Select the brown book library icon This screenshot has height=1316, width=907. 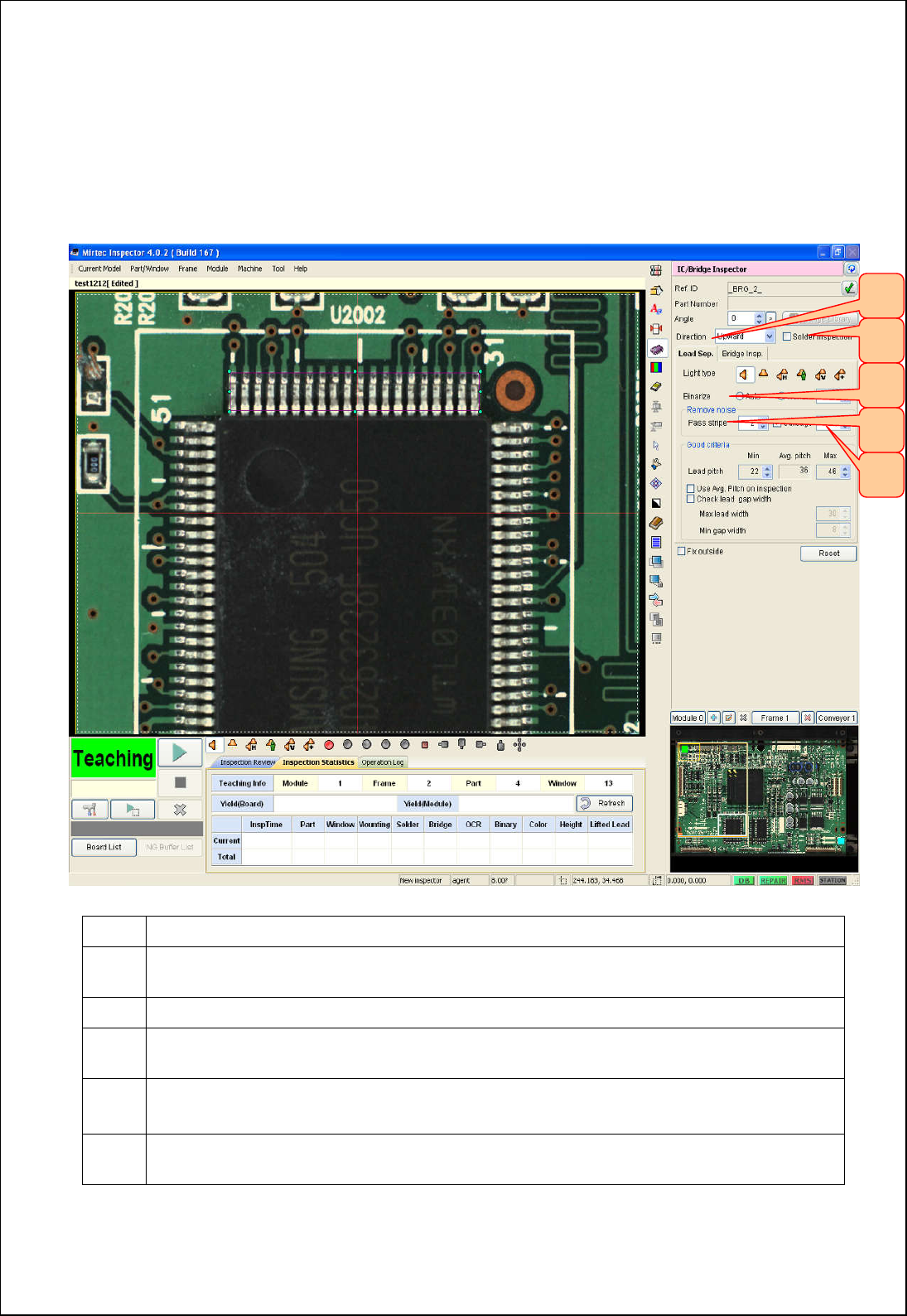656,523
